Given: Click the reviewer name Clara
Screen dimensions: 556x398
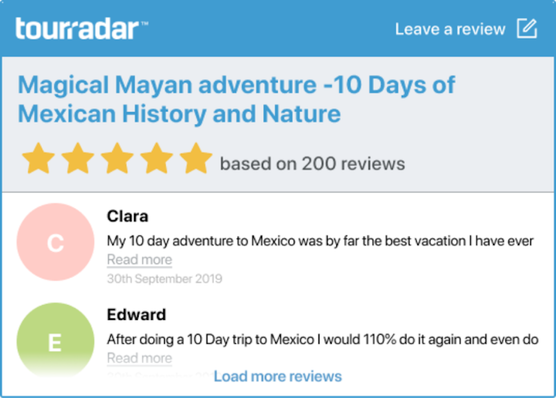Looking at the screenshot, I should tap(127, 216).
